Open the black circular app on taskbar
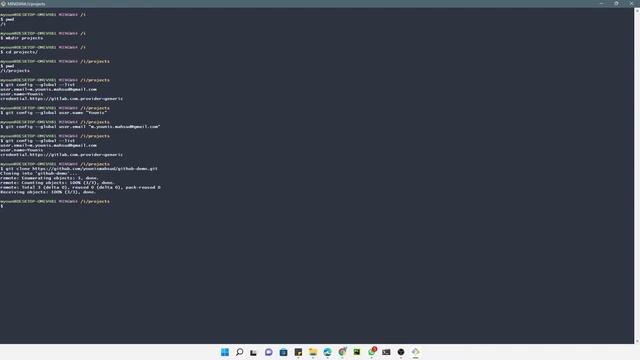The width and height of the screenshot is (640, 360). tap(401, 352)
